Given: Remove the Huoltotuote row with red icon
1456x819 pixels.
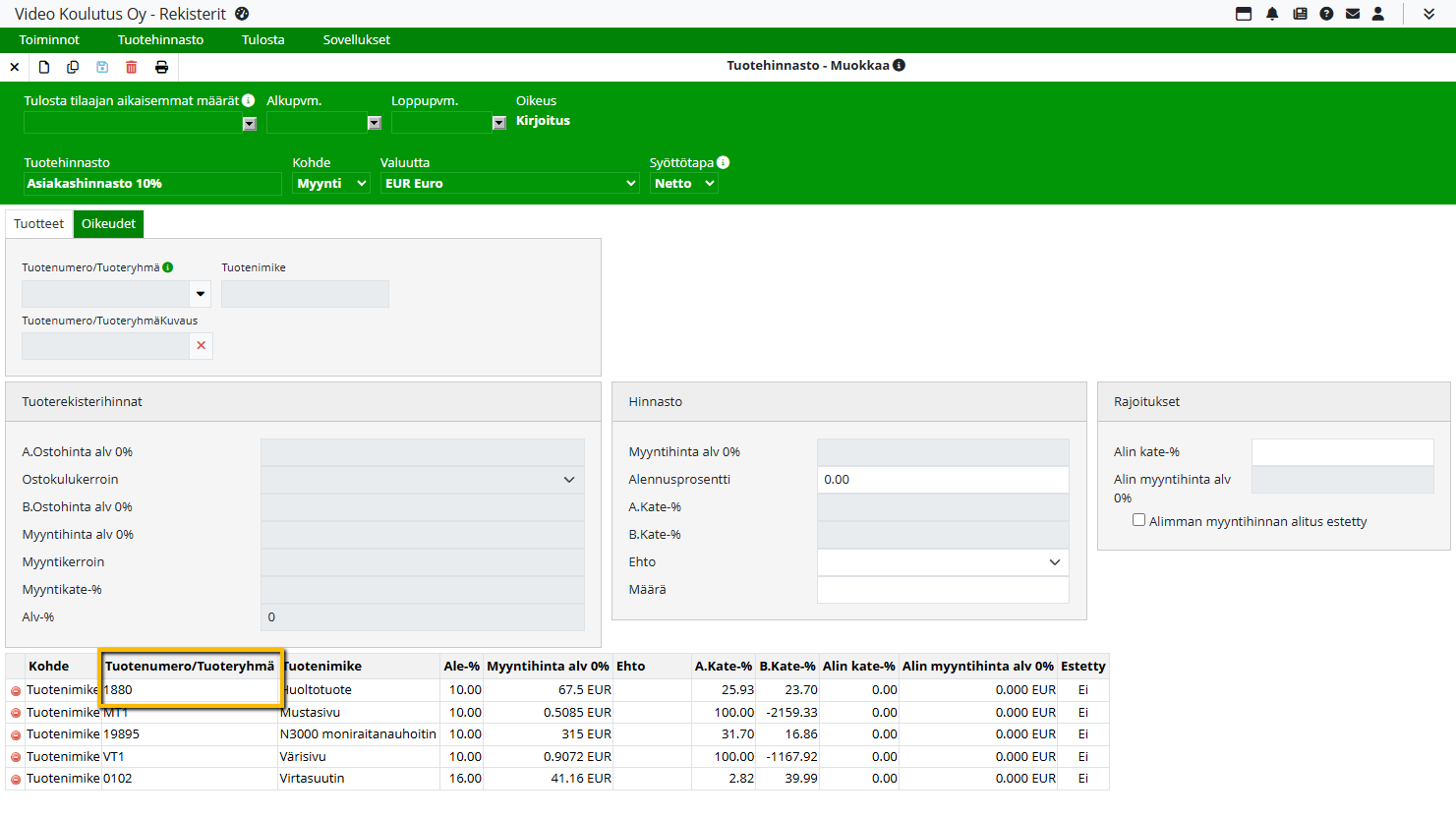Looking at the screenshot, I should pos(16,691).
